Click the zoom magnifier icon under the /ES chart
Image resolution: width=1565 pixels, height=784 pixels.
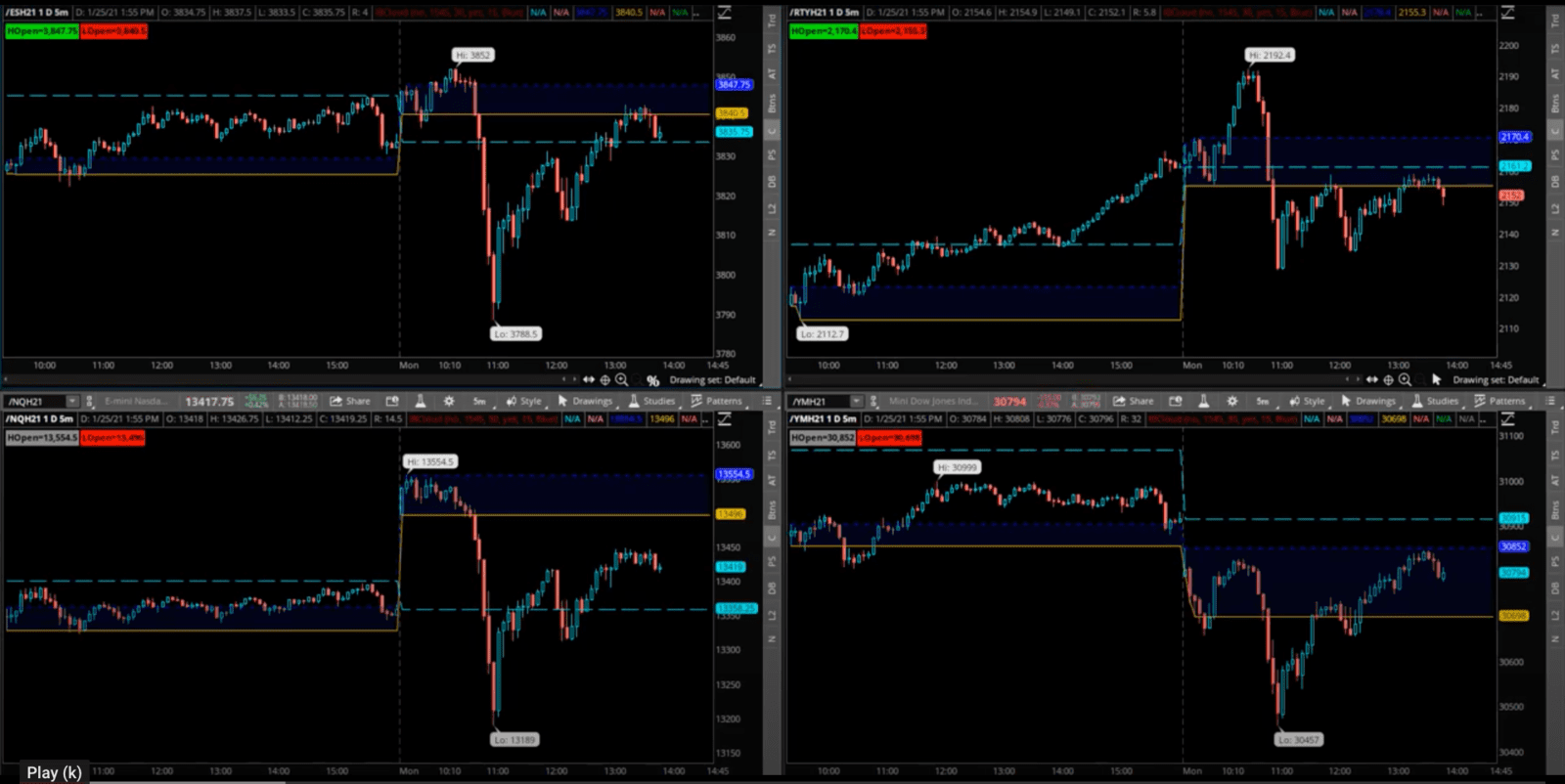(621, 379)
